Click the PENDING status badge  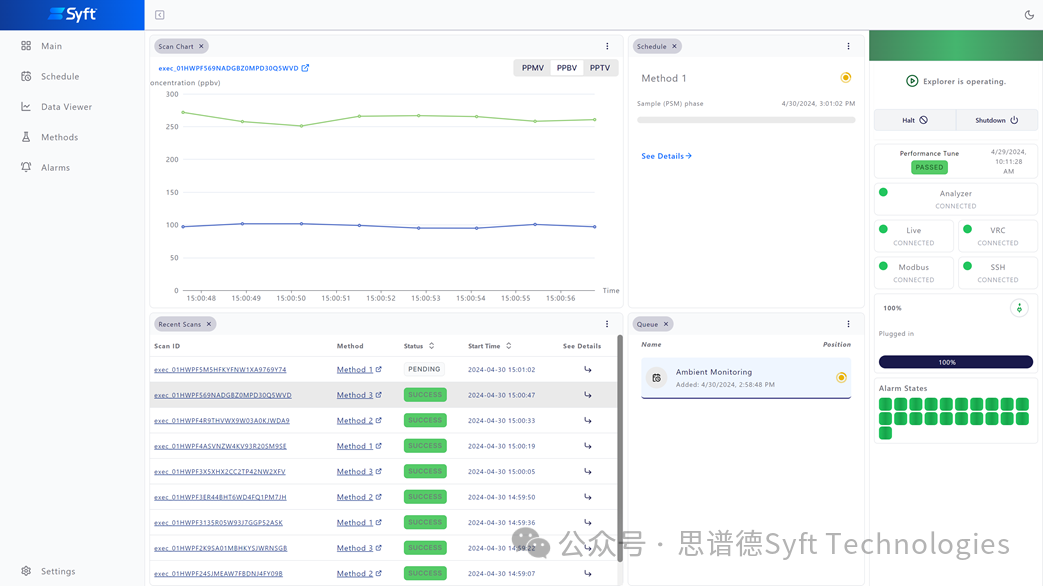pyautogui.click(x=424, y=369)
